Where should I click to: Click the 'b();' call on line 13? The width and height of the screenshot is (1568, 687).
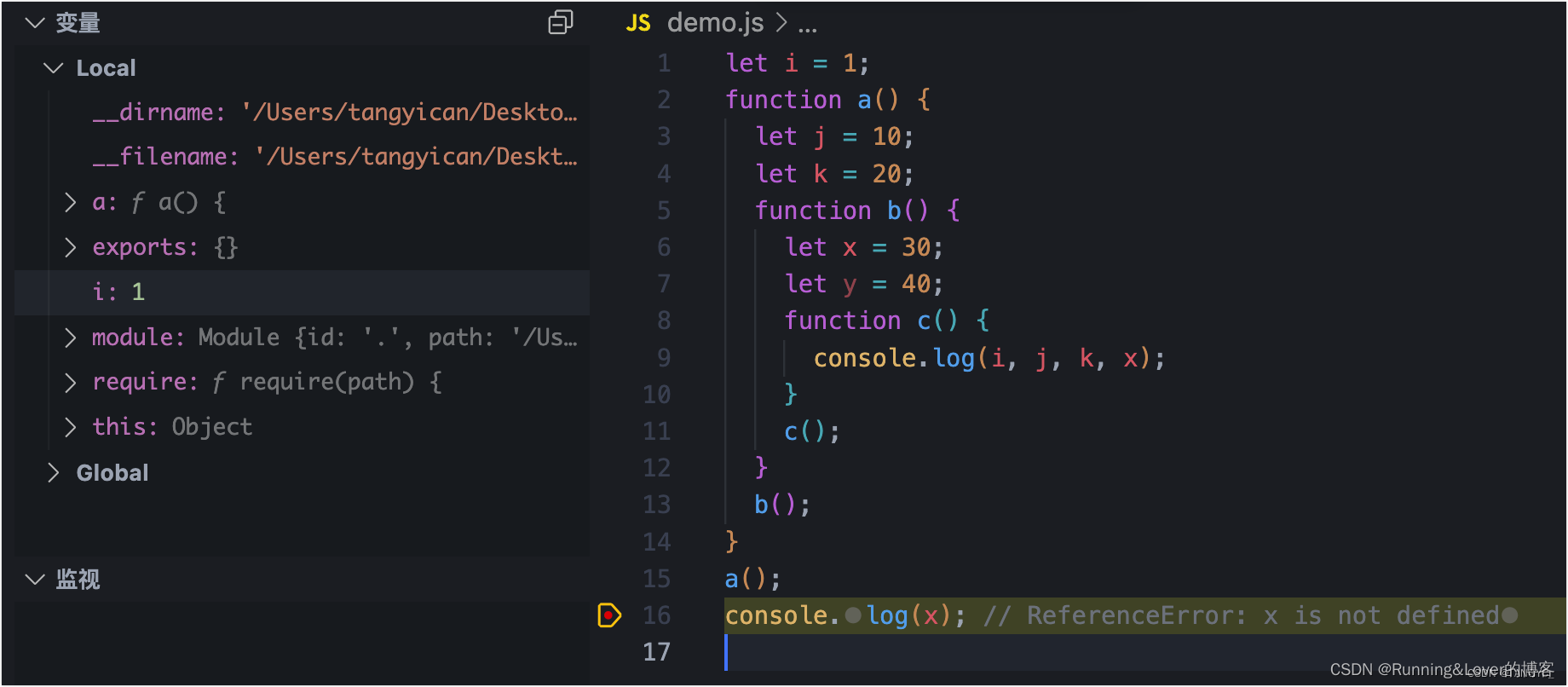(x=782, y=505)
